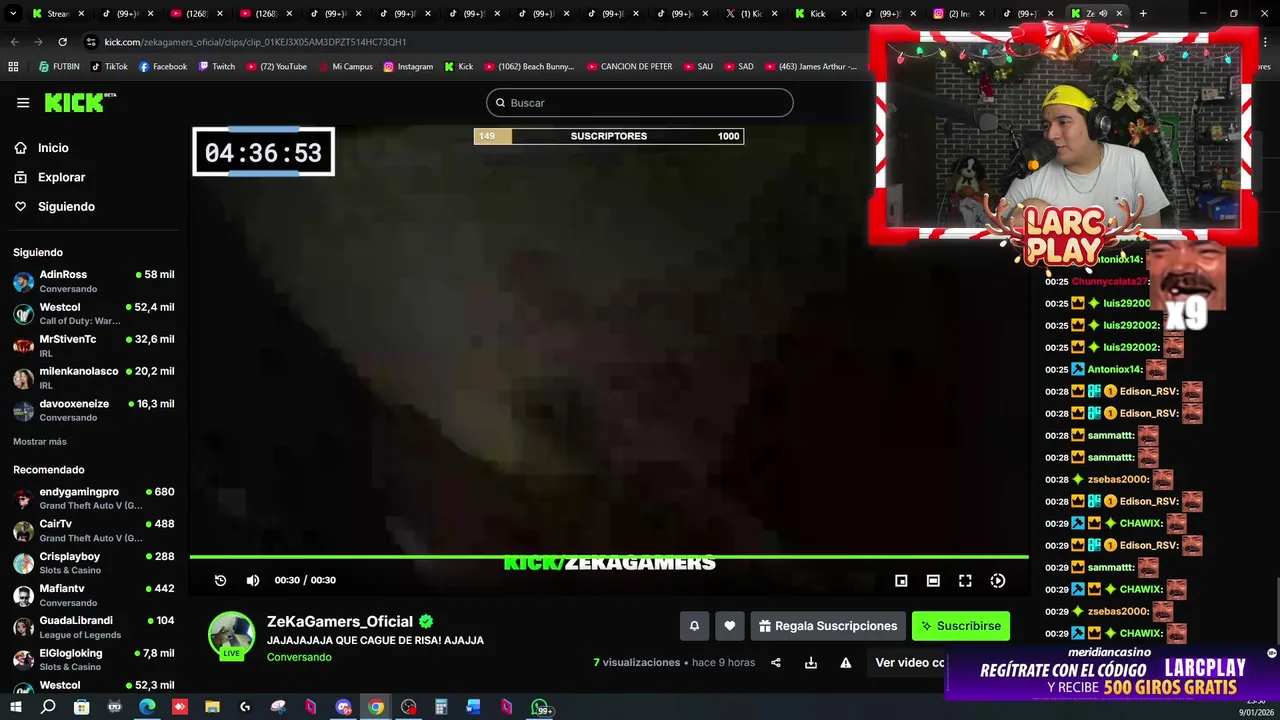Toggle theater mode in video player
This screenshot has height=720, width=1280.
[933, 580]
